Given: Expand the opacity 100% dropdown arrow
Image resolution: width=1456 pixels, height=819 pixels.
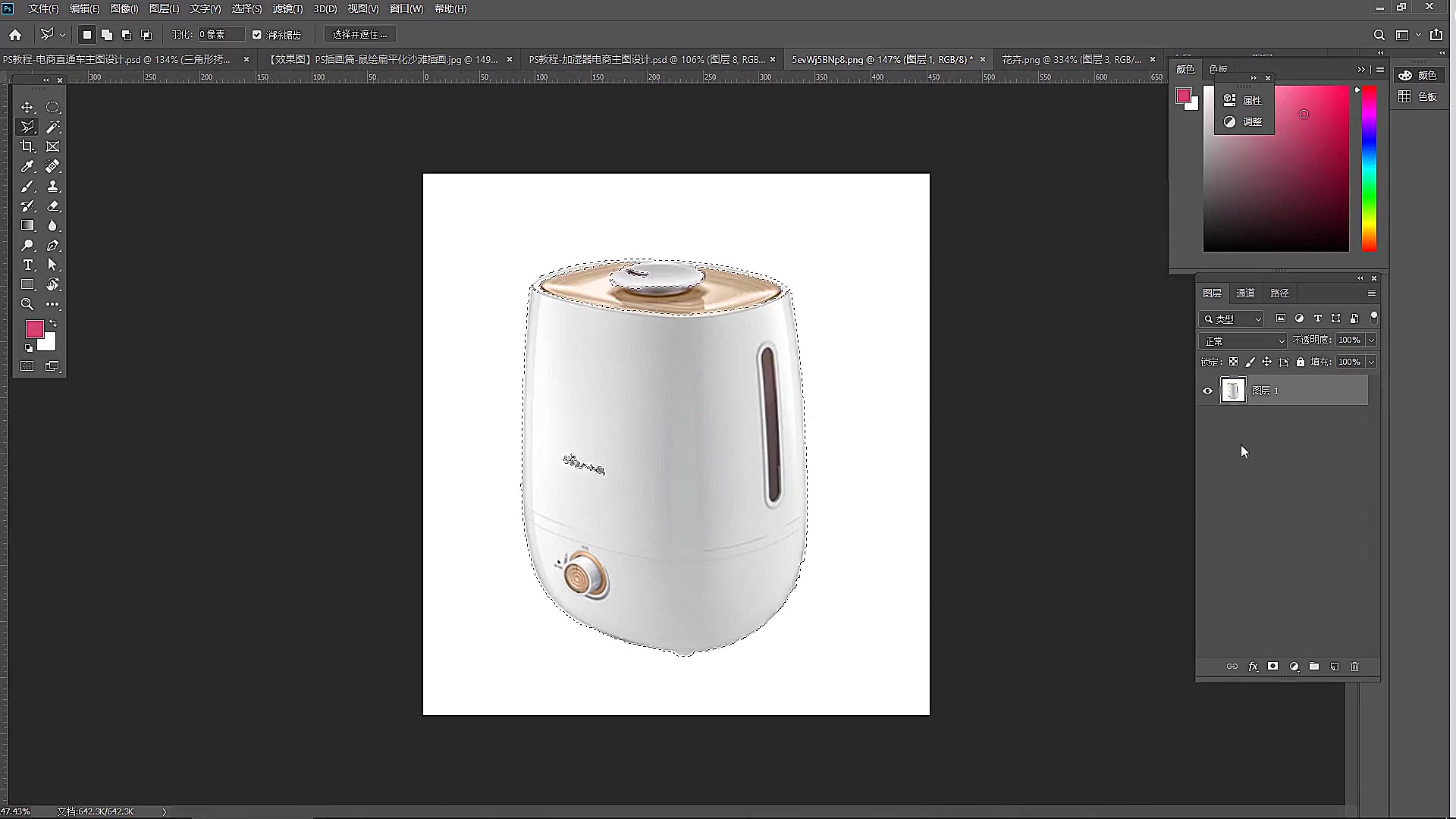Looking at the screenshot, I should coord(1371,340).
